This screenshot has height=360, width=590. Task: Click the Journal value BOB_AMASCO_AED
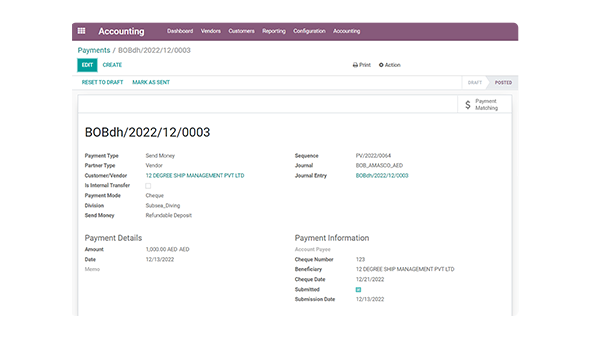[379, 166]
